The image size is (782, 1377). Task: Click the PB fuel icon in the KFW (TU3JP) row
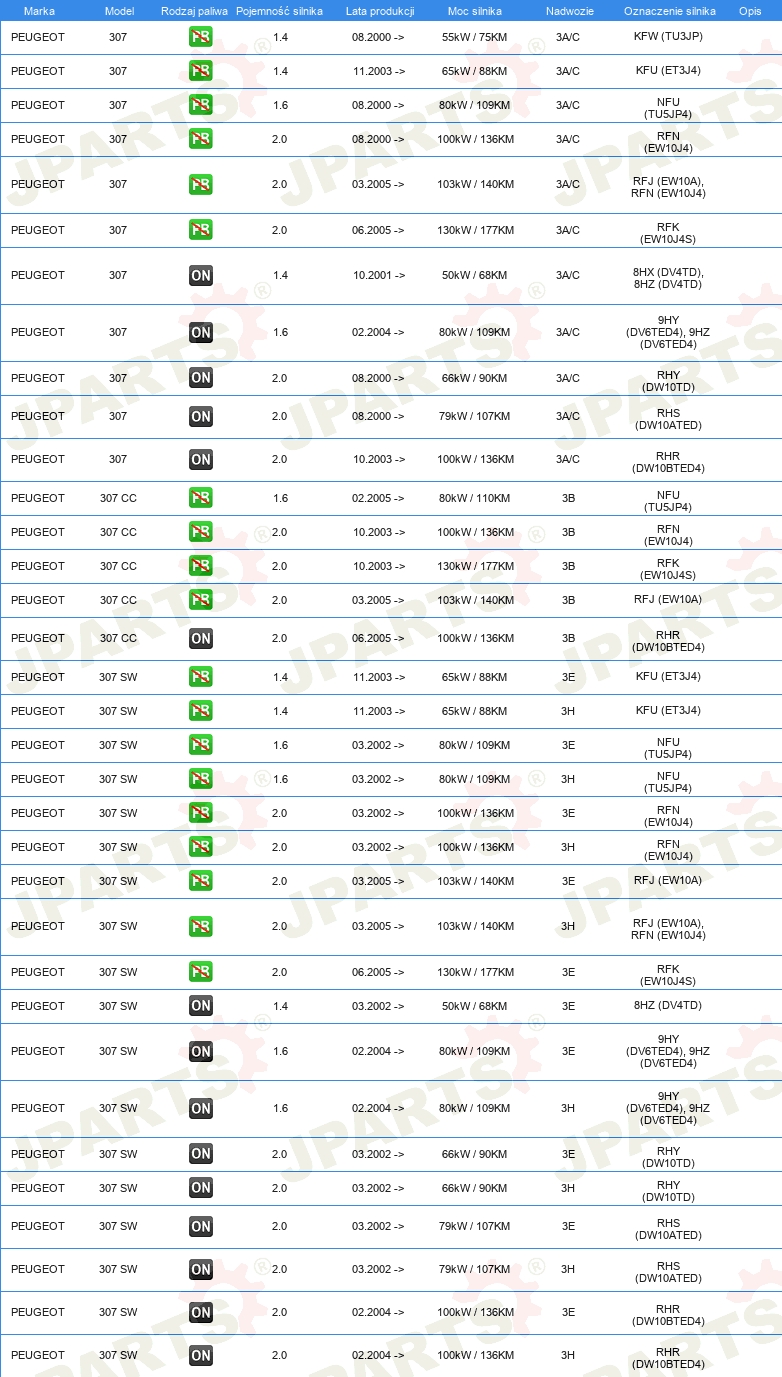201,37
